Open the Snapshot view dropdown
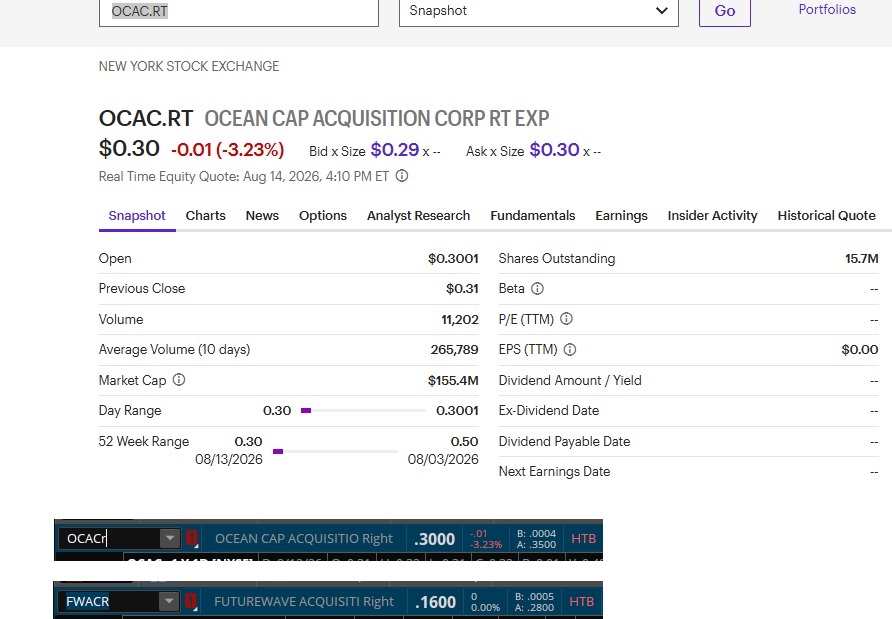 point(539,11)
